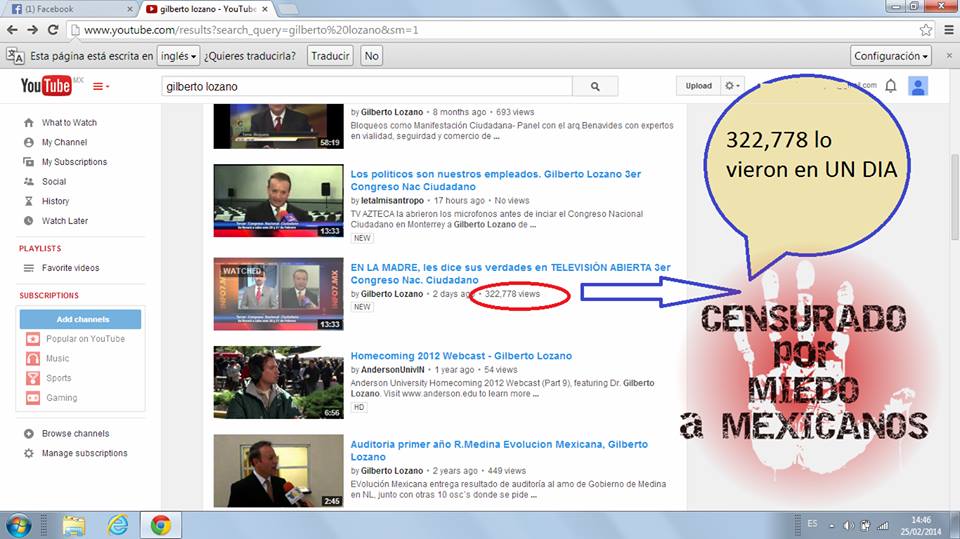Bookmark page with star icon
The width and height of the screenshot is (960, 539).
(926, 30)
